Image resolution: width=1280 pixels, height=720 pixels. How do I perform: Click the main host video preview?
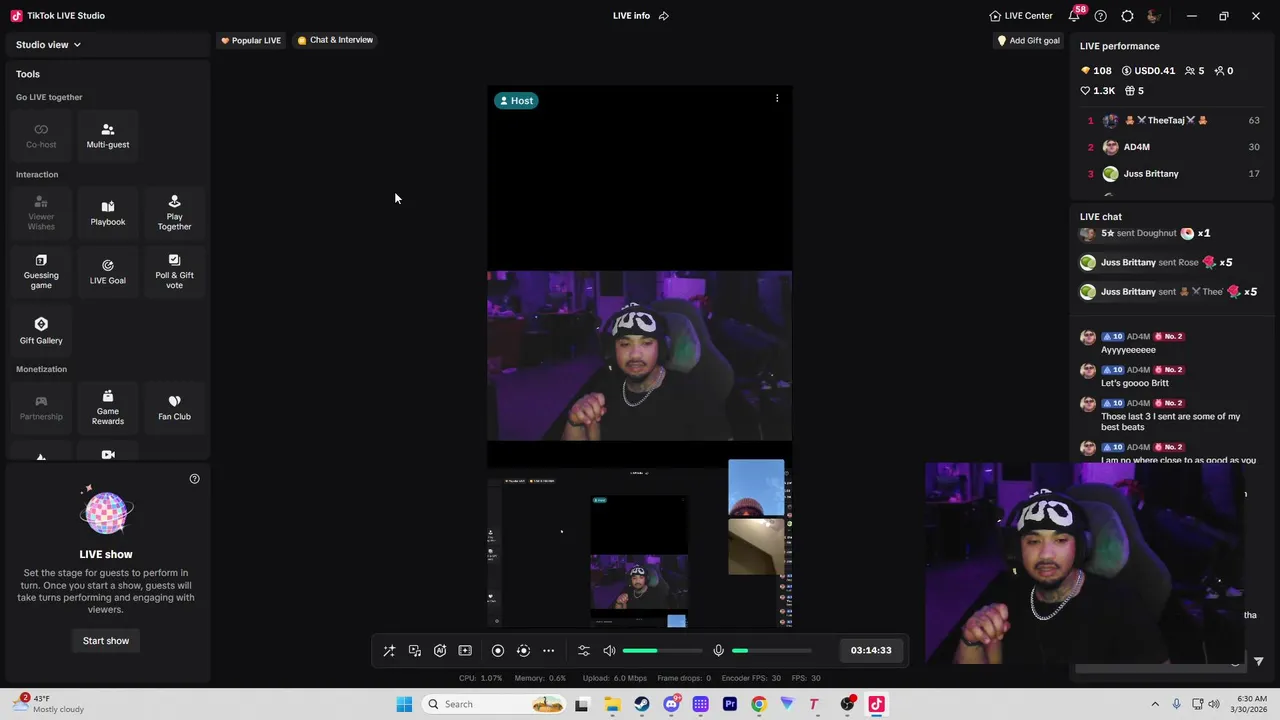point(639,355)
